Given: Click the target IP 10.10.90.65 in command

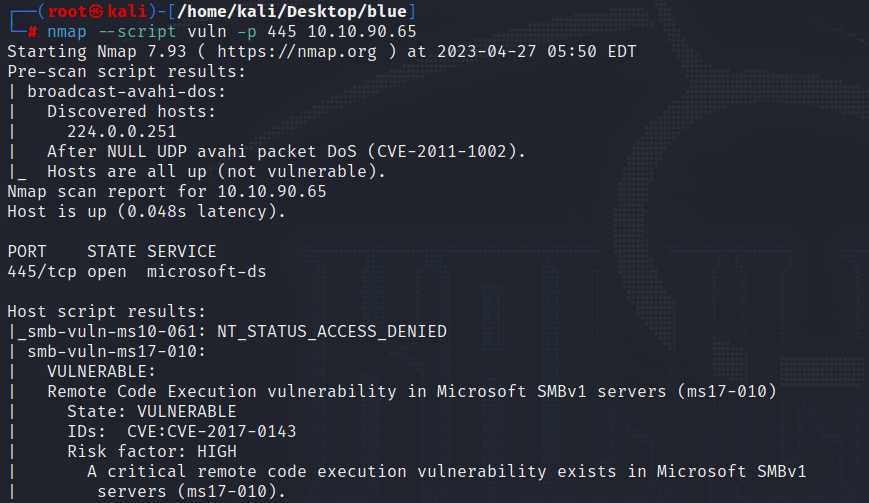Looking at the screenshot, I should click(x=362, y=32).
